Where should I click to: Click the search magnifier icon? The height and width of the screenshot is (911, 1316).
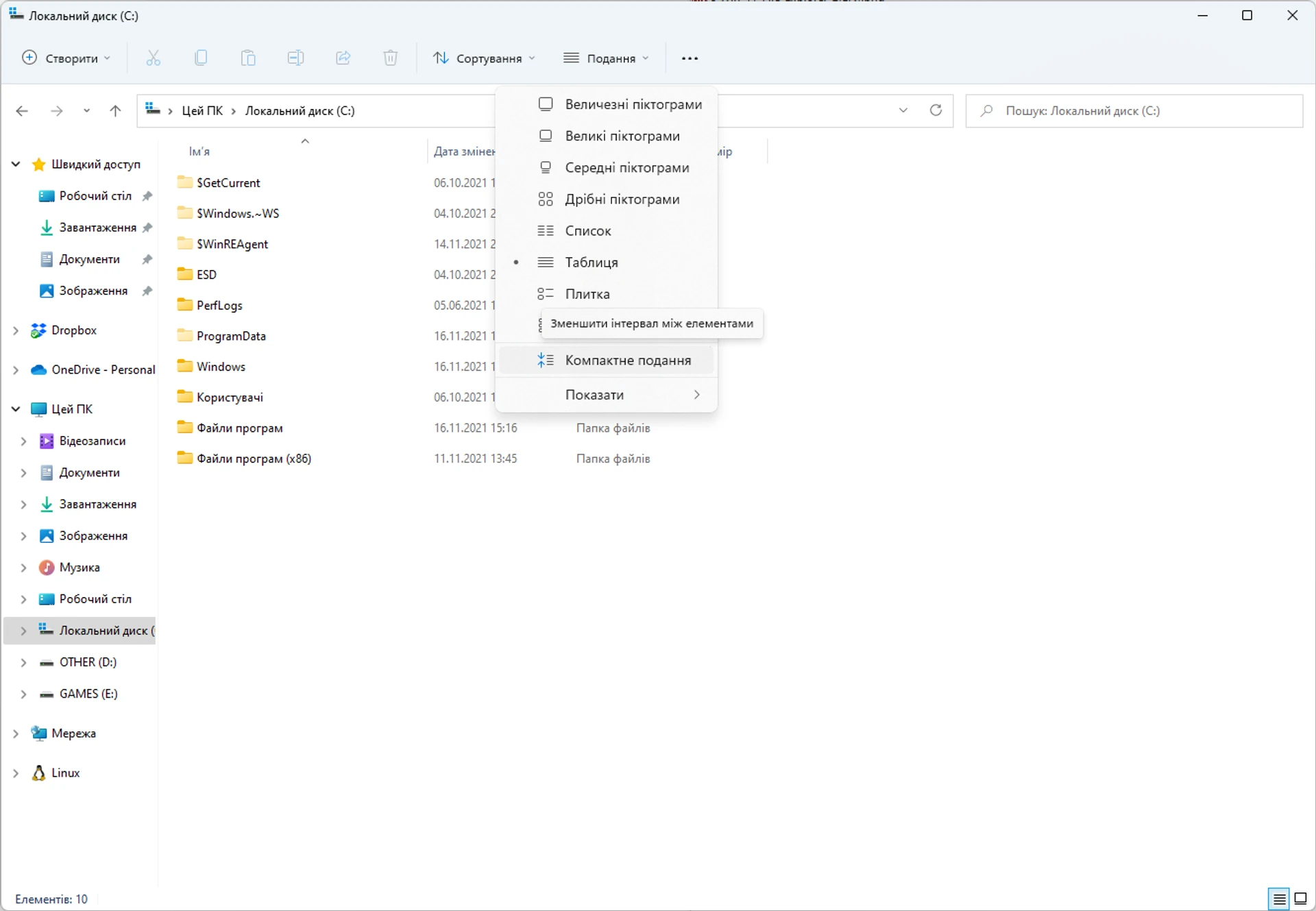tap(986, 110)
